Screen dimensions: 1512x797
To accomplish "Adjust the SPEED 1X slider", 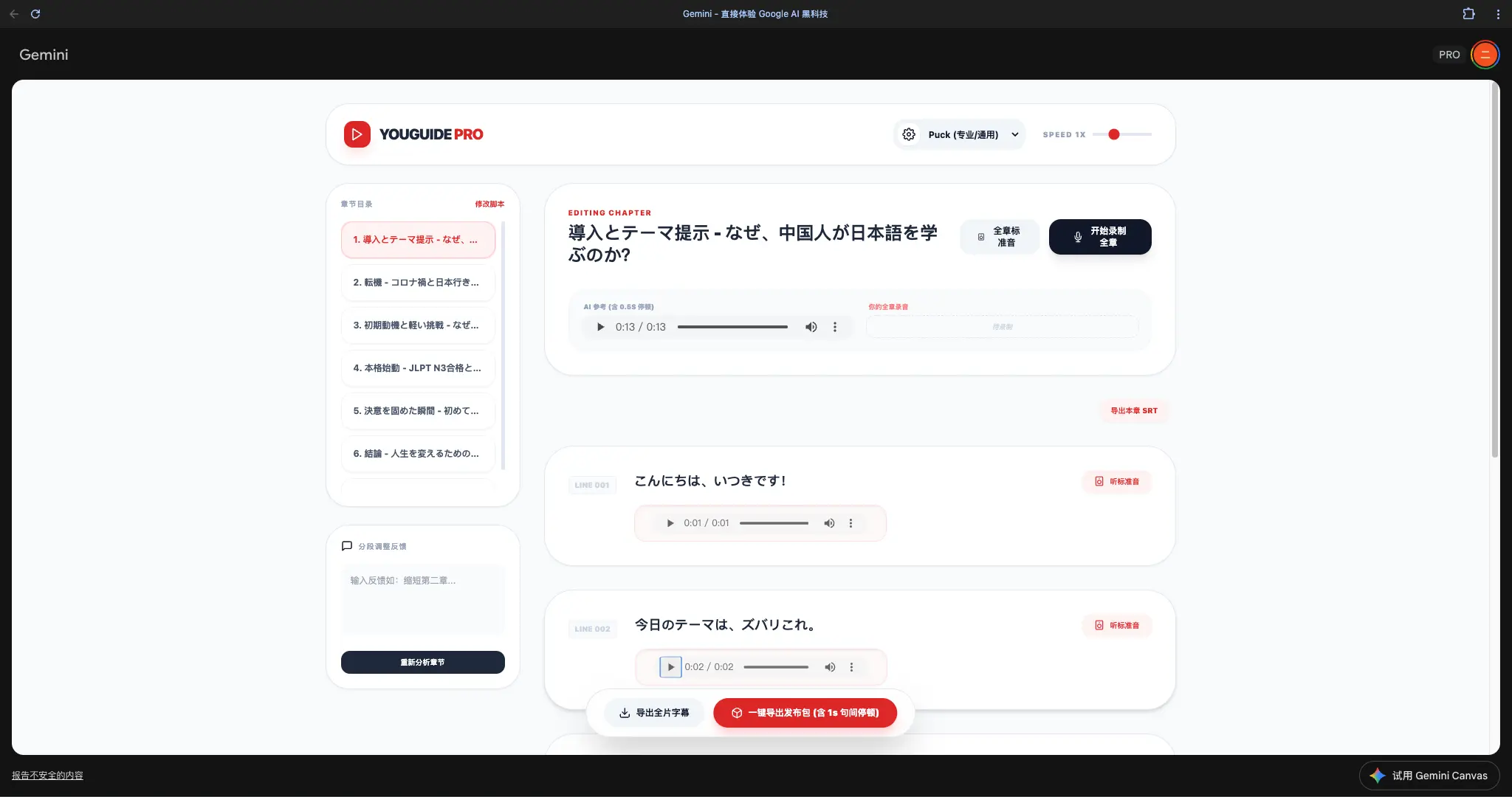I will coord(1113,134).
